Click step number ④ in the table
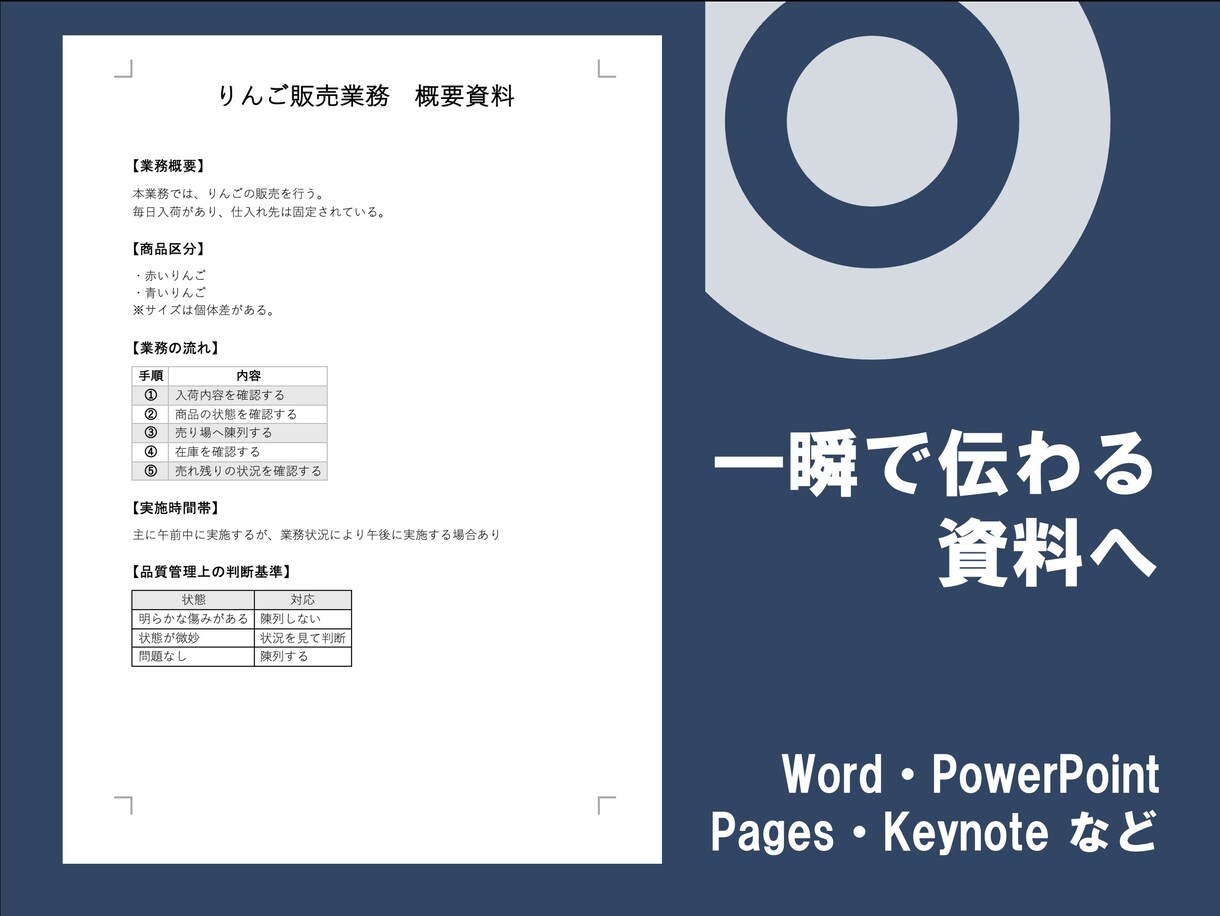Image resolution: width=1220 pixels, height=916 pixels. [x=151, y=452]
